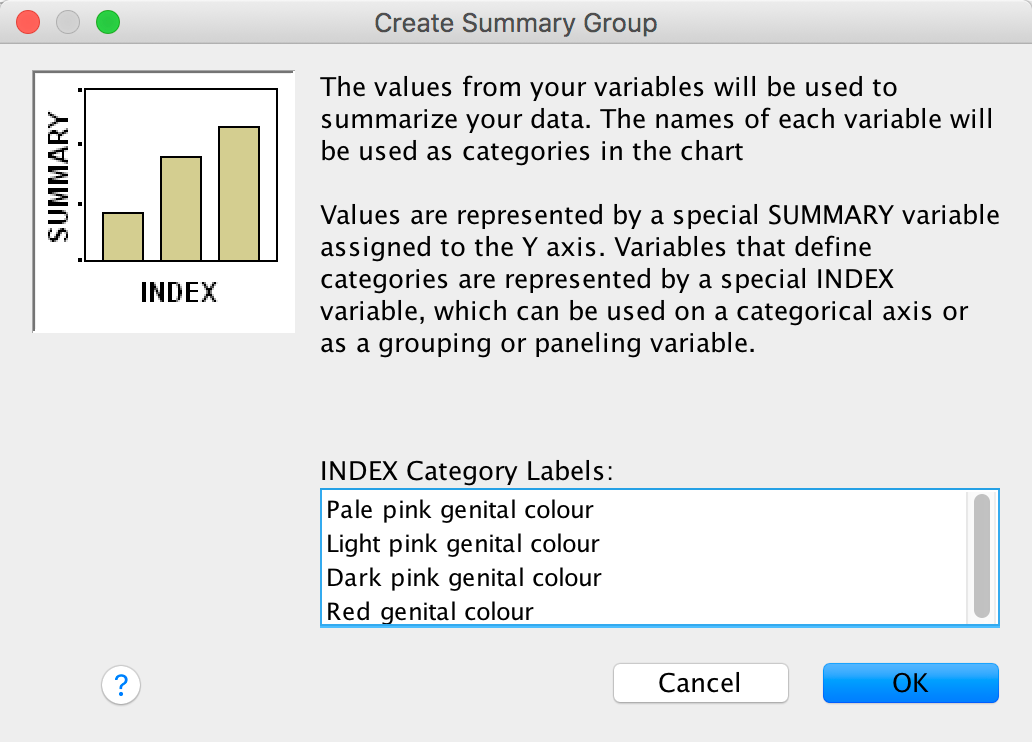
Task: Pick 'Dark pink genital colour' in list
Action: point(464,578)
